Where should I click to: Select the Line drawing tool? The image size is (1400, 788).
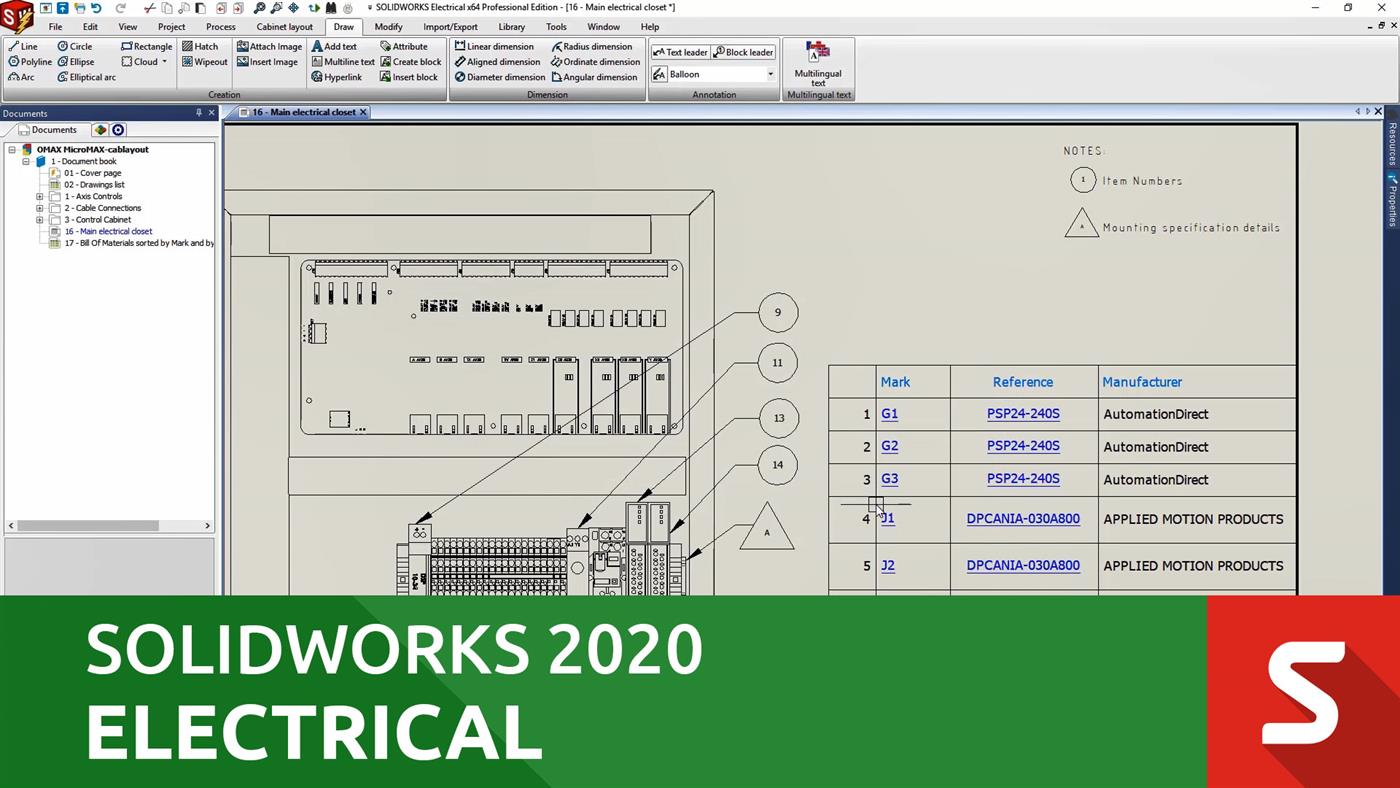(x=25, y=46)
